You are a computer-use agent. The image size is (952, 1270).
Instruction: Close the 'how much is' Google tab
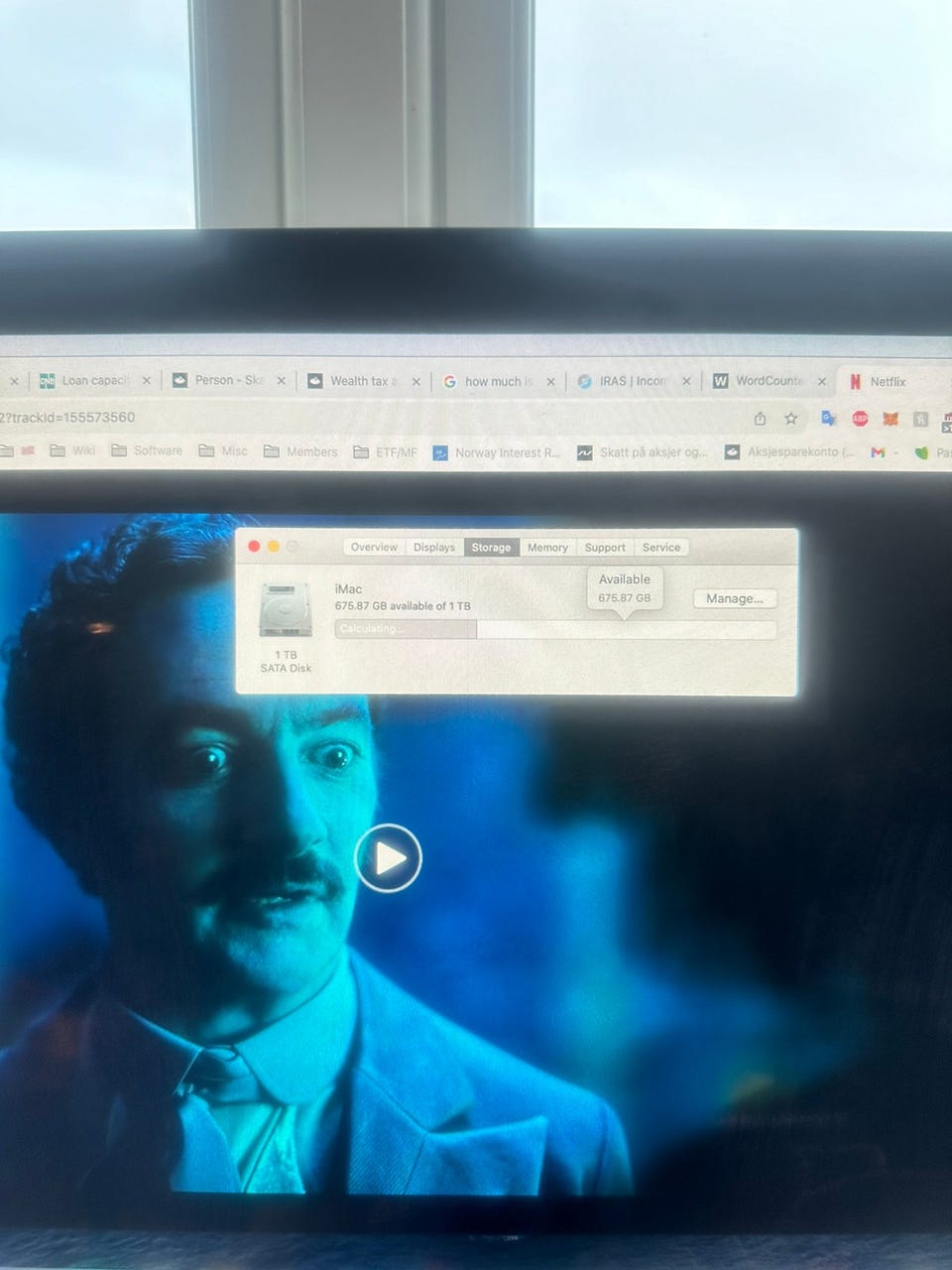click(551, 381)
